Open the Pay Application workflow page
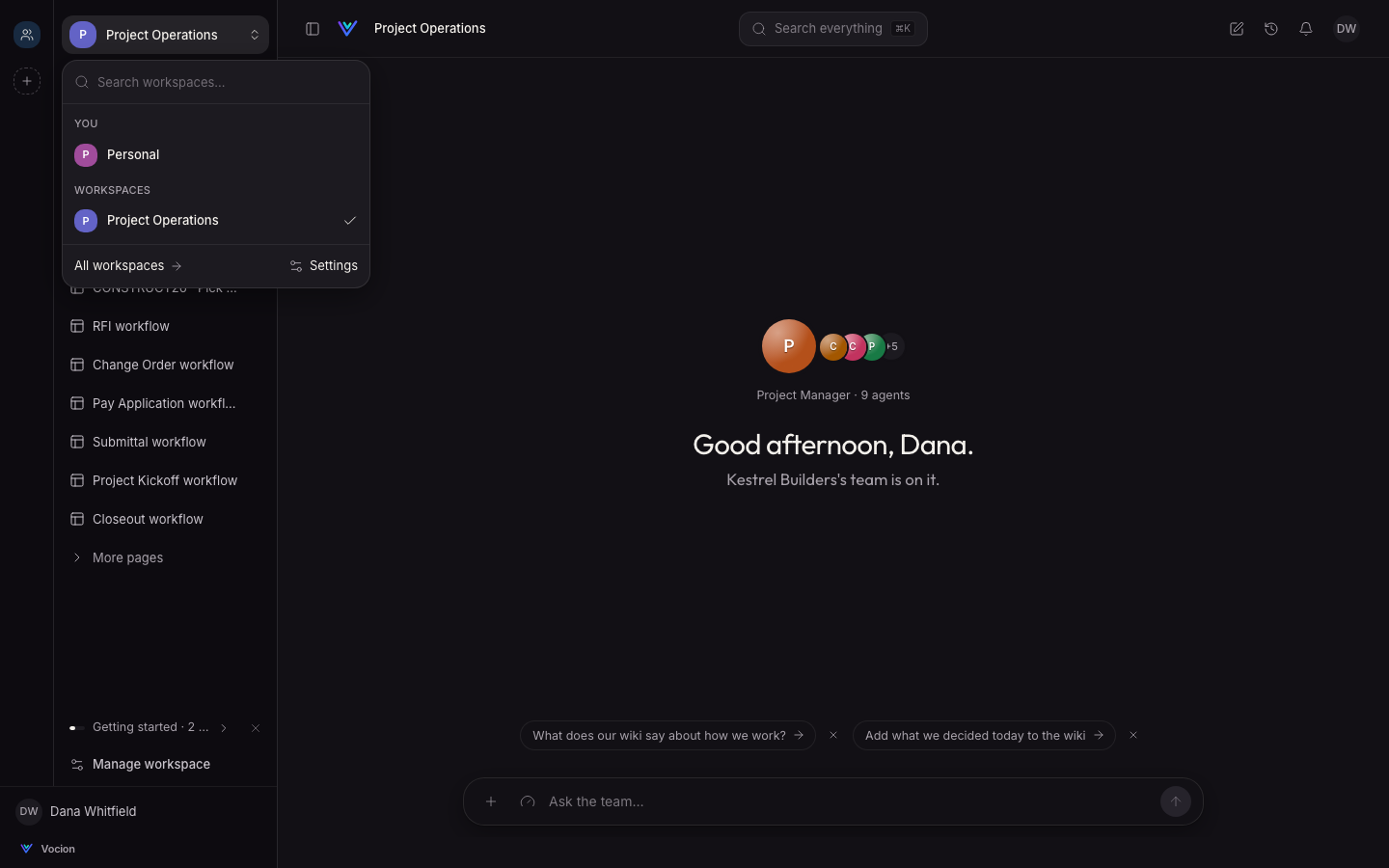The image size is (1389, 868). point(165,403)
